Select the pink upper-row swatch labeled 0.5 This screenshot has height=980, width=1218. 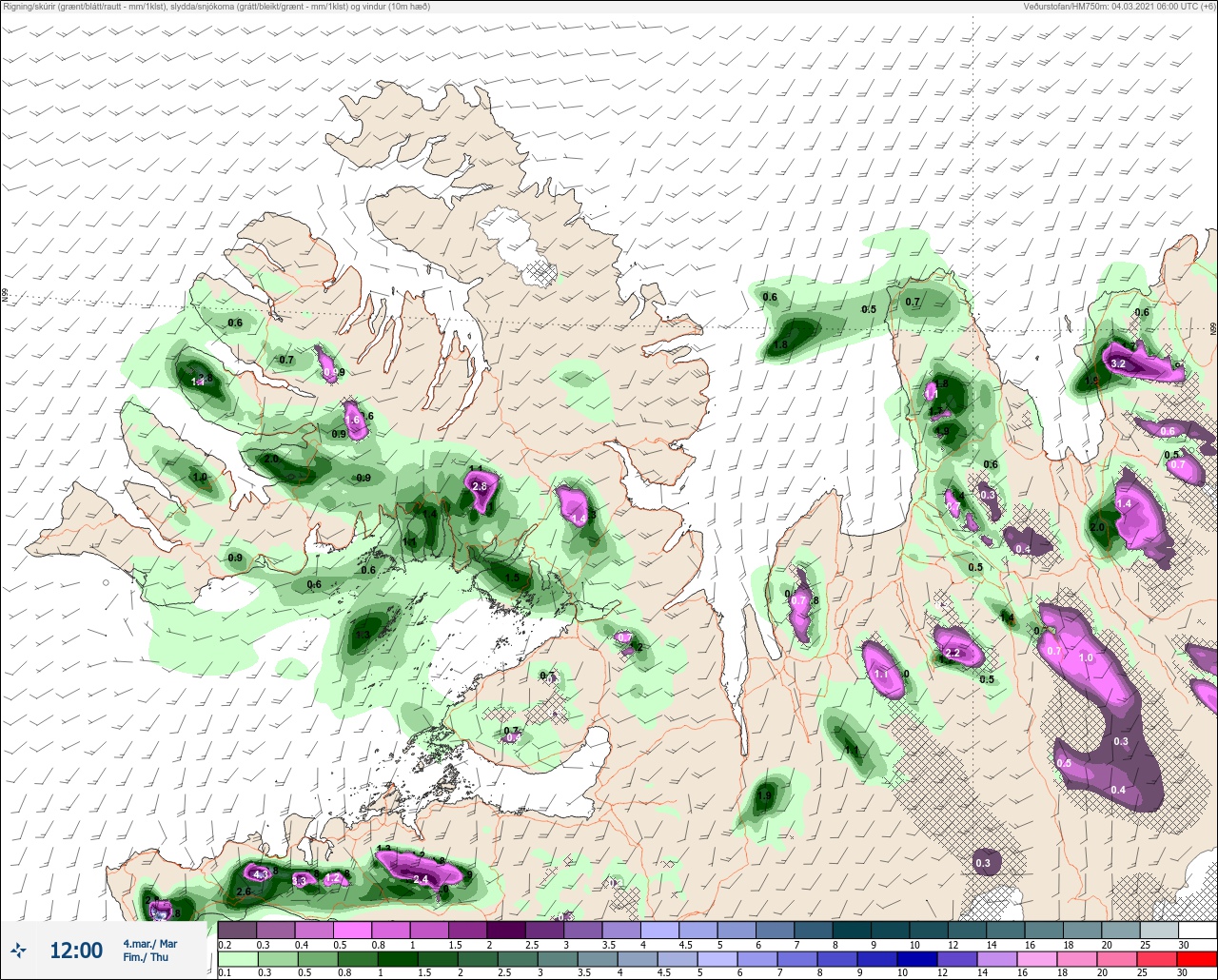coord(352,930)
